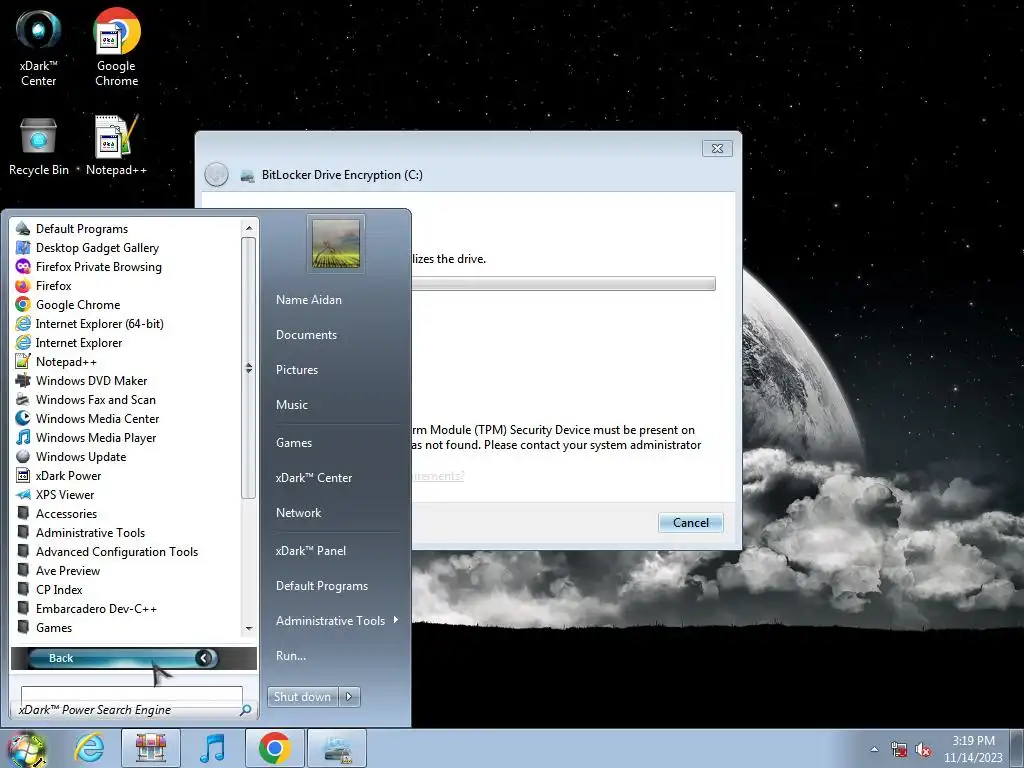This screenshot has width=1024, height=768.
Task: Expand the Games program folder
Action: (x=44, y=626)
